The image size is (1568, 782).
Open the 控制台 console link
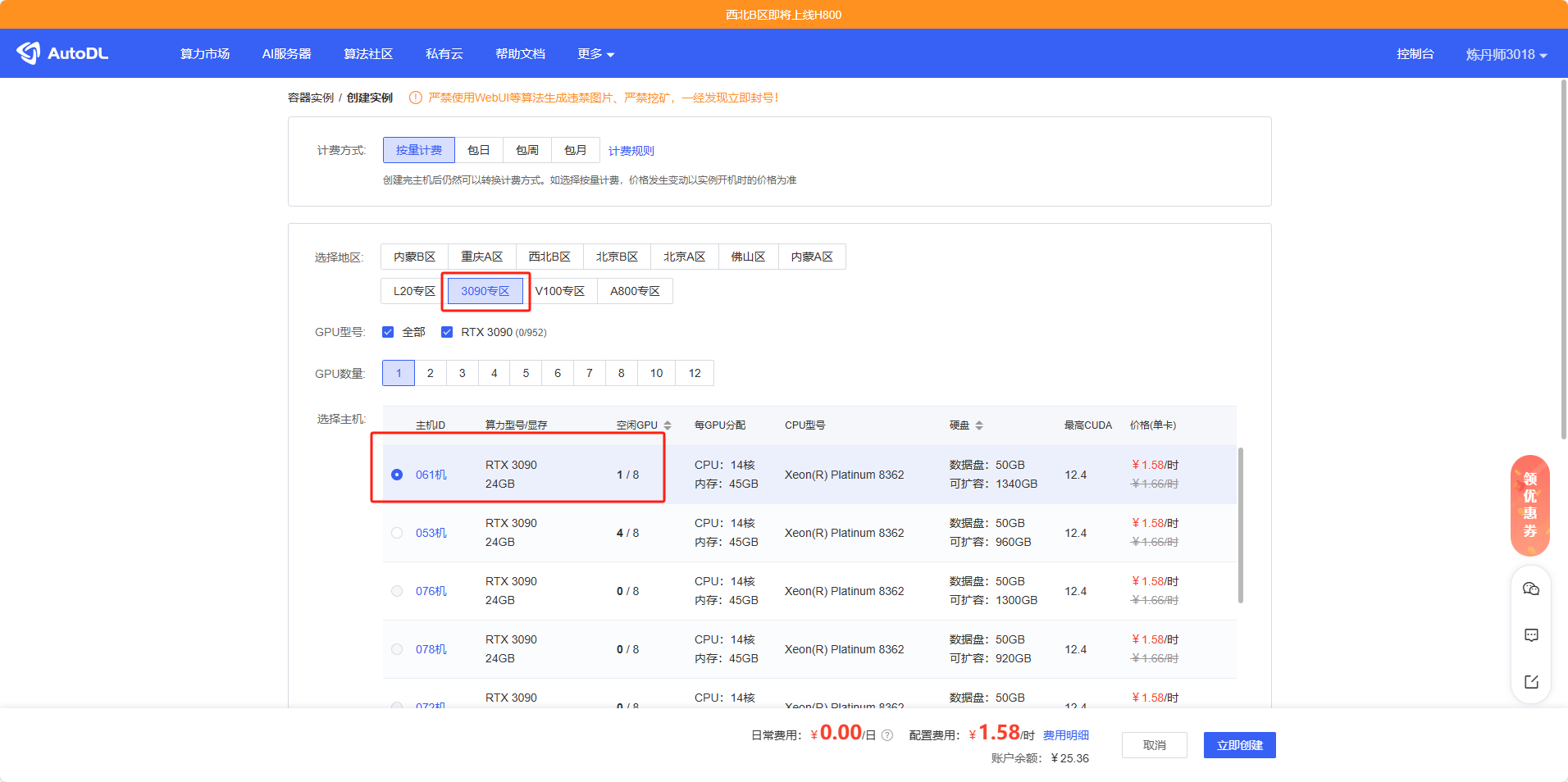tap(1415, 54)
